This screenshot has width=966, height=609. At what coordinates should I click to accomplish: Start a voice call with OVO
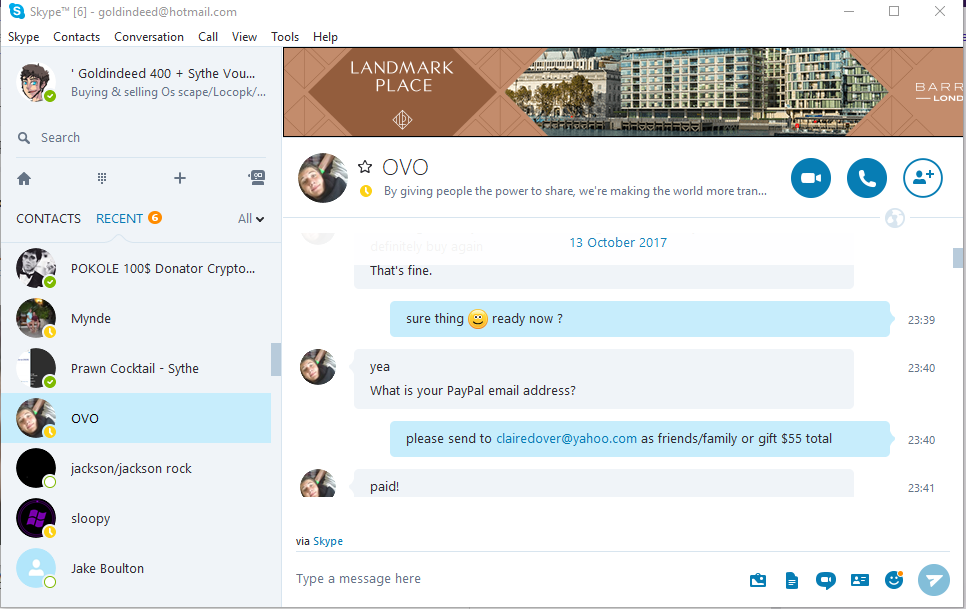867,178
